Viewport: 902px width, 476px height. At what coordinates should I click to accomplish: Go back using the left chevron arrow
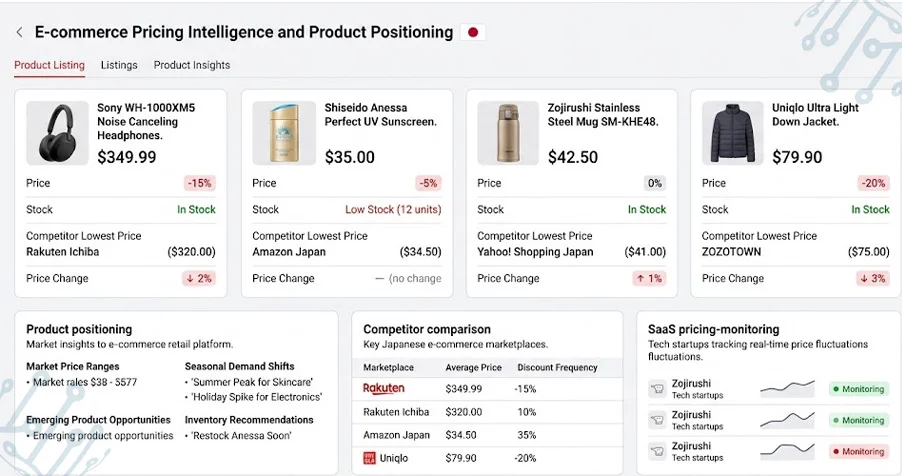(20, 32)
